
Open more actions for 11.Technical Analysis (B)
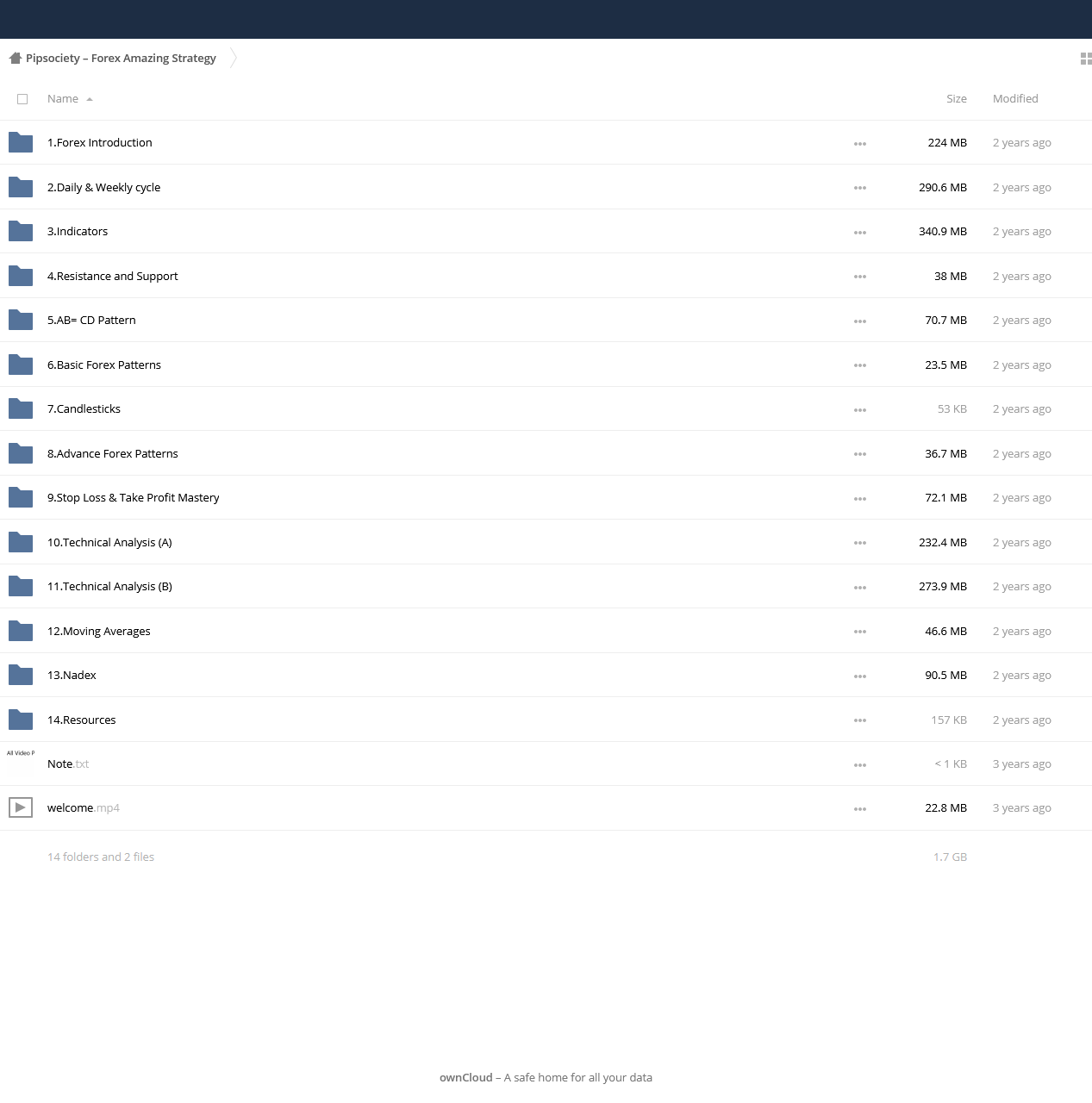tap(860, 588)
